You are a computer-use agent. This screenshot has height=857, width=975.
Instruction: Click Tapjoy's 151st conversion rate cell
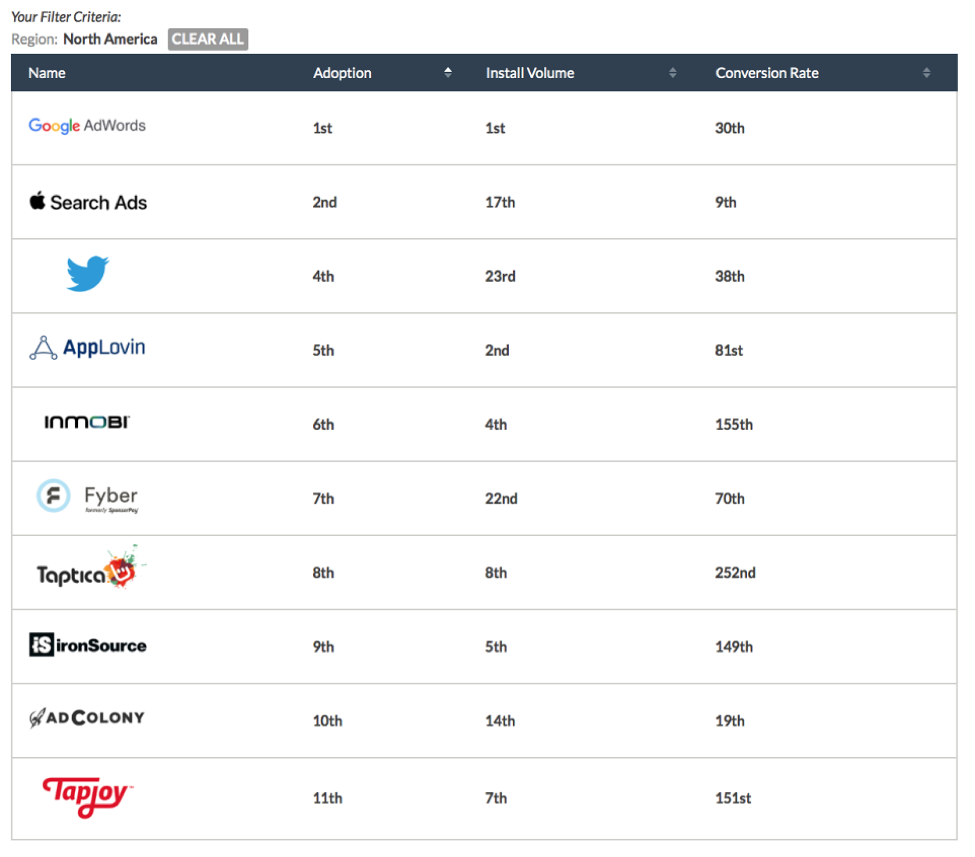click(x=733, y=798)
